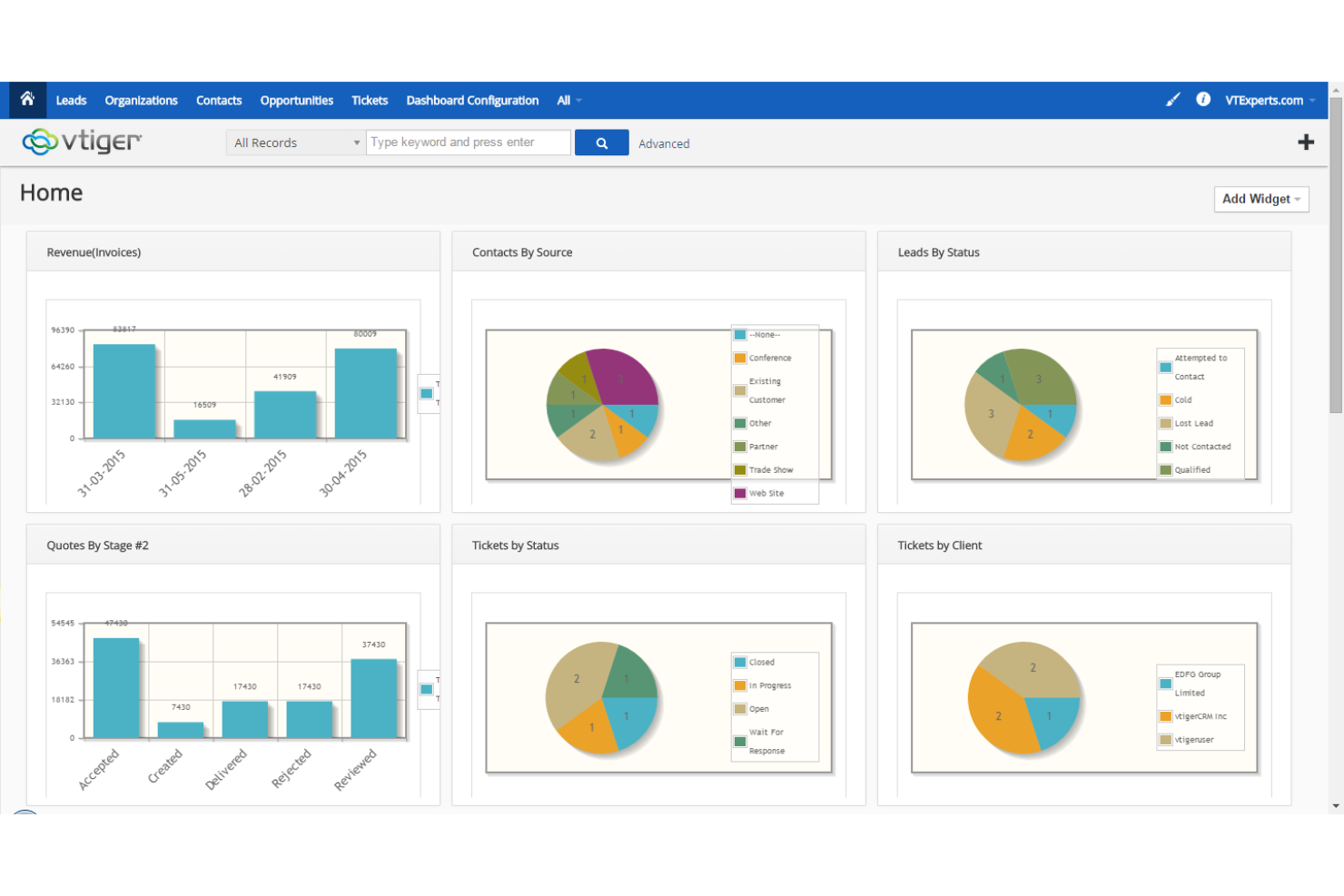The height and width of the screenshot is (896, 1344).
Task: Select Dashboard Configuration from the navigation
Action: pyautogui.click(x=472, y=100)
